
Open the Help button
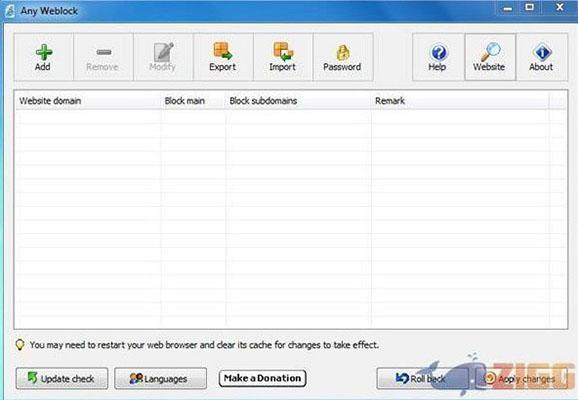438,57
